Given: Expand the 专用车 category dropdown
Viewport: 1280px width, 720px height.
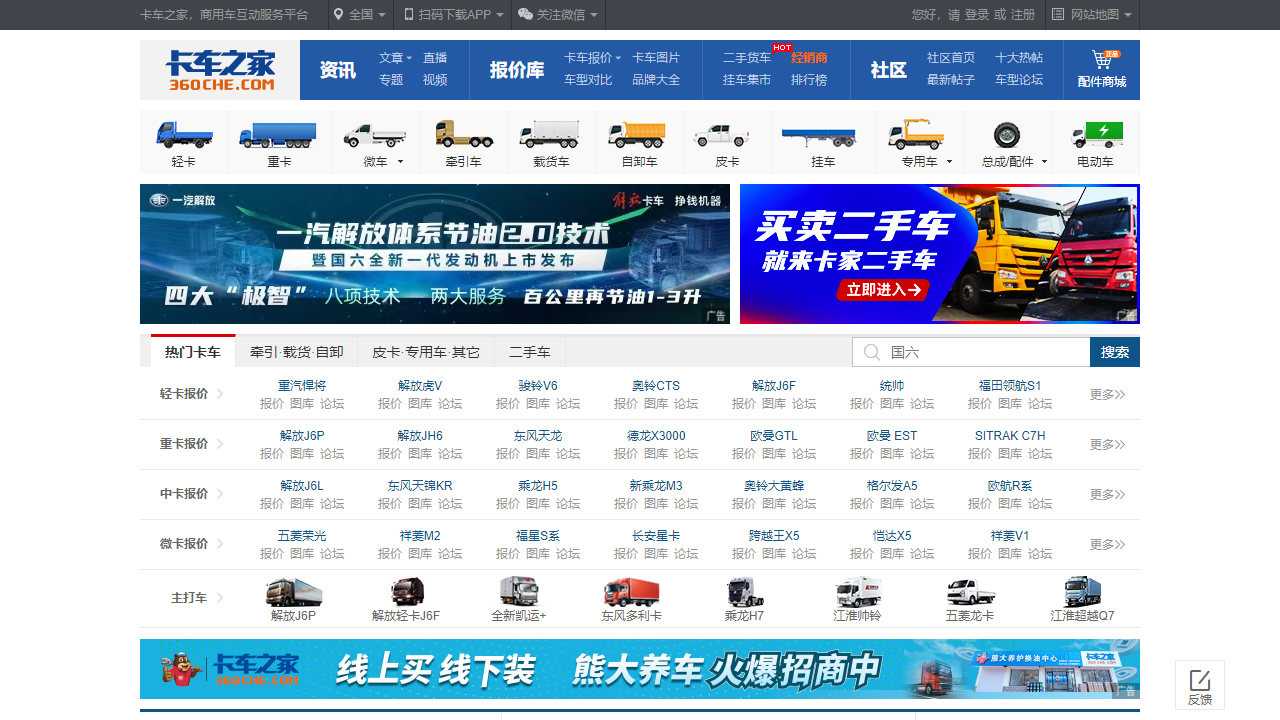Looking at the screenshot, I should pyautogui.click(x=949, y=162).
